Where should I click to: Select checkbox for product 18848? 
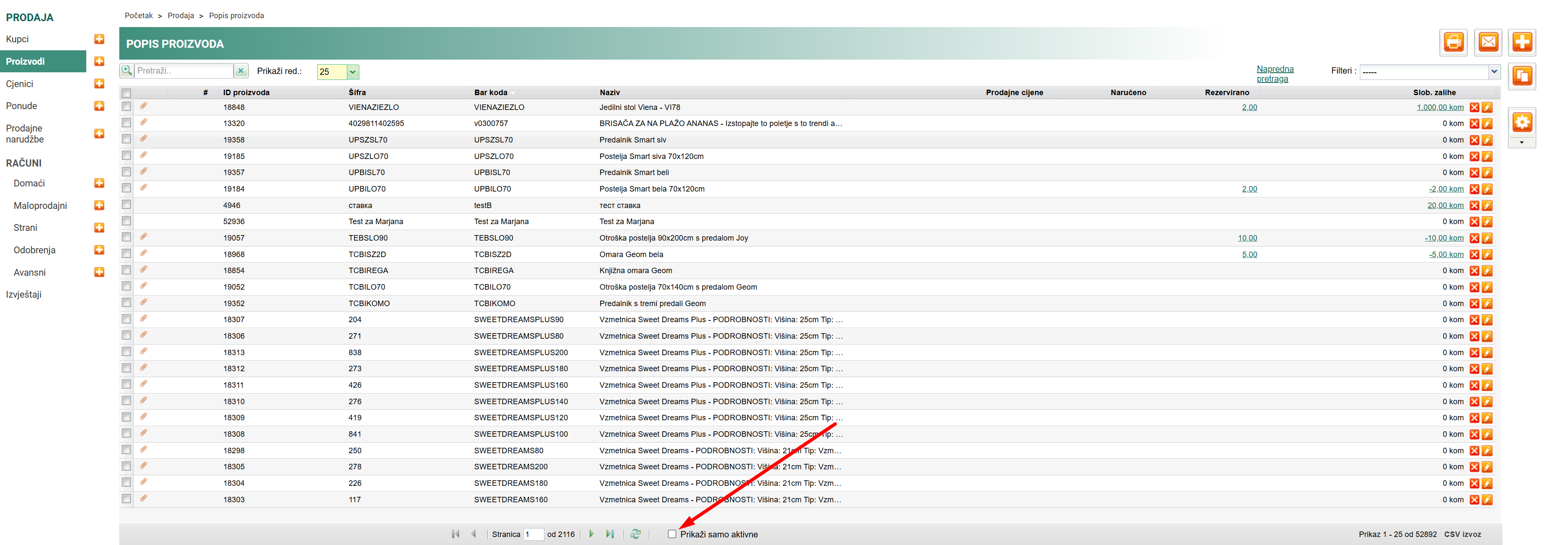point(126,107)
